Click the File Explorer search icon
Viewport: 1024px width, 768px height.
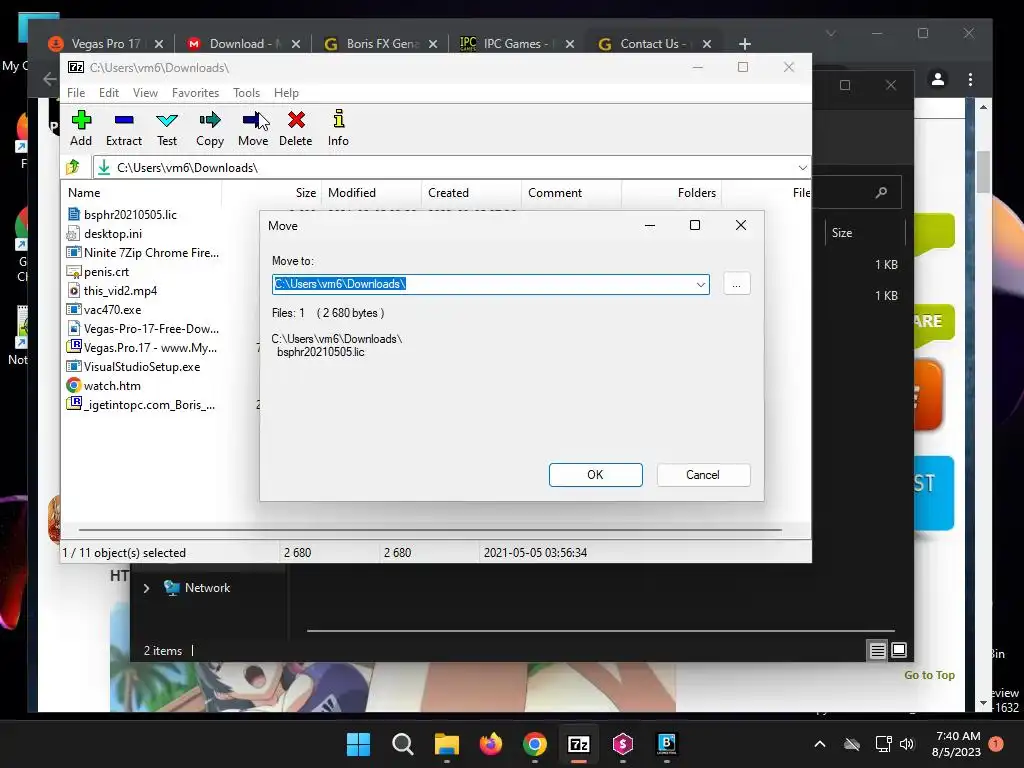pyautogui.click(x=882, y=192)
